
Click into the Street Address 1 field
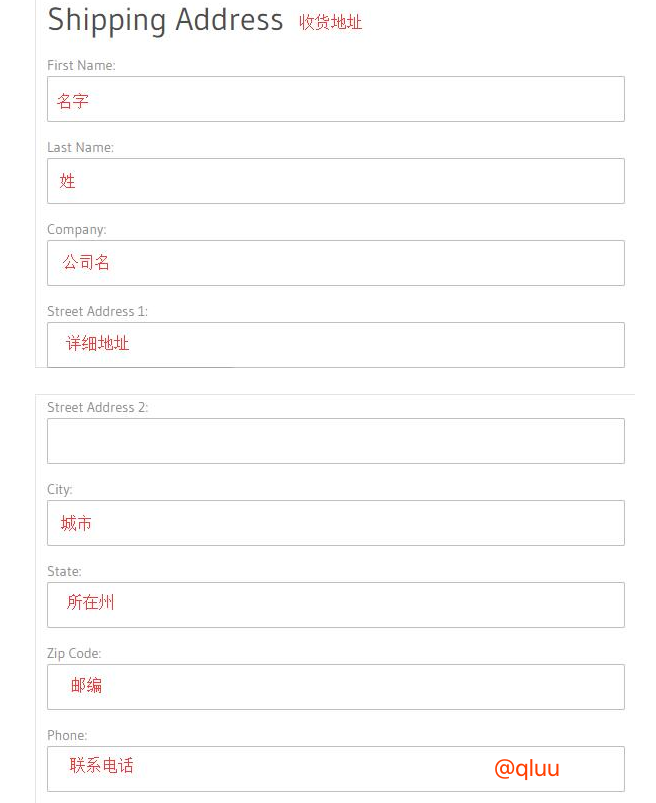tap(335, 345)
